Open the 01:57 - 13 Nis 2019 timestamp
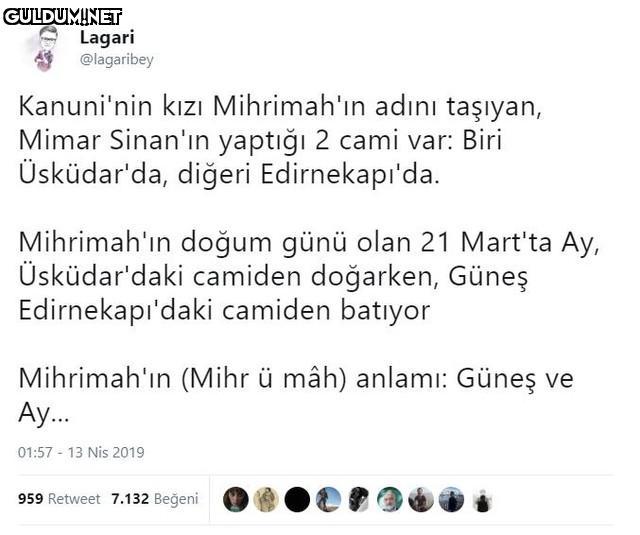Screen dimensions: 640x535 coord(81,452)
